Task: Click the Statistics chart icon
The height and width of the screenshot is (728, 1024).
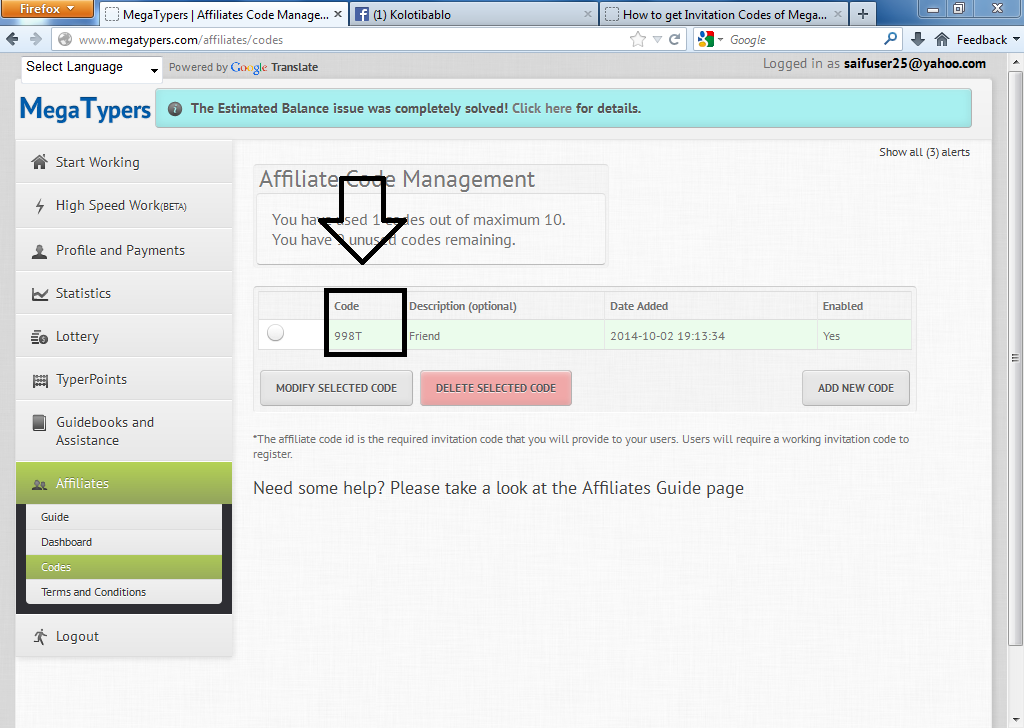Action: coord(40,294)
